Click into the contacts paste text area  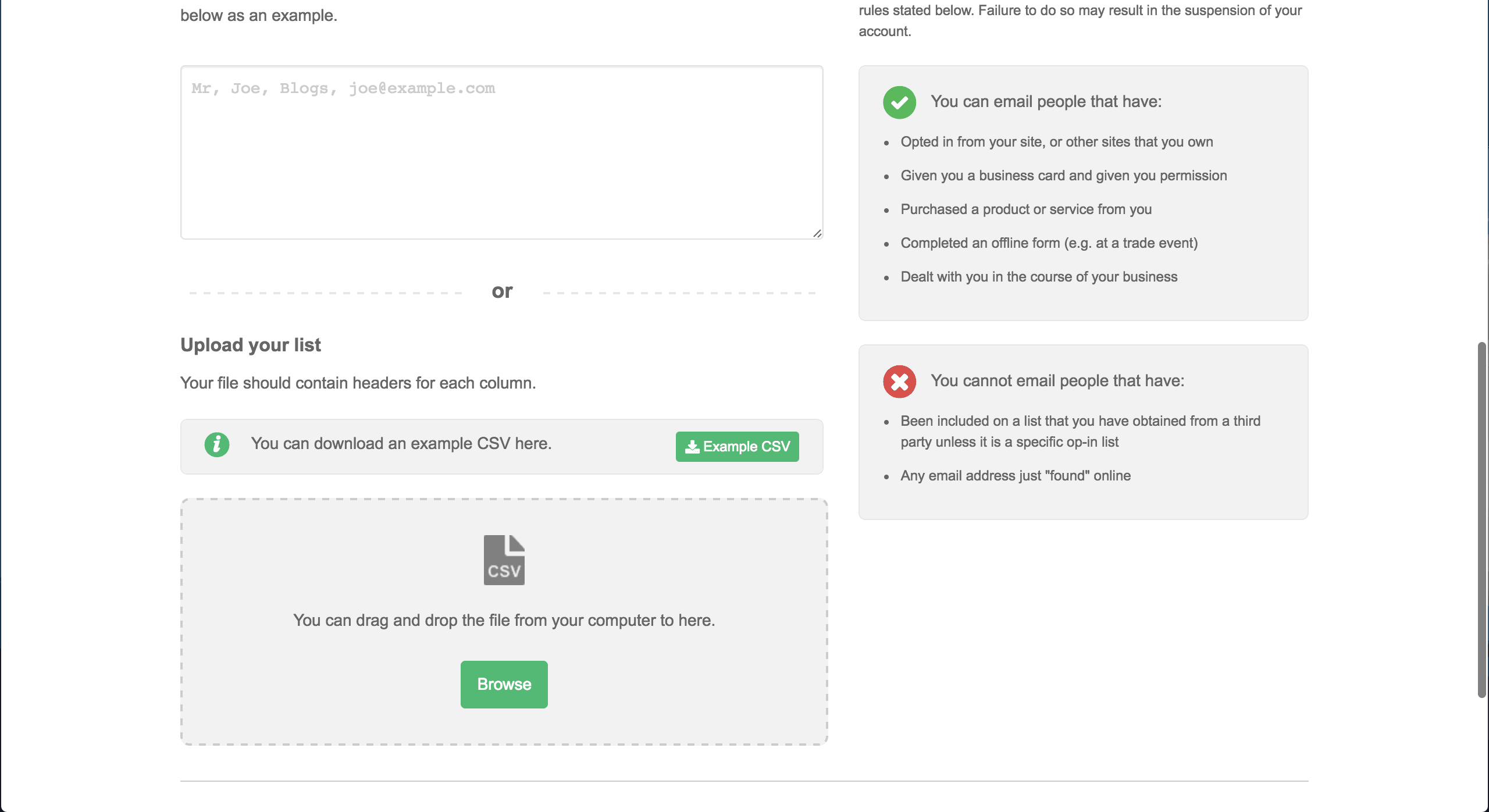(501, 152)
